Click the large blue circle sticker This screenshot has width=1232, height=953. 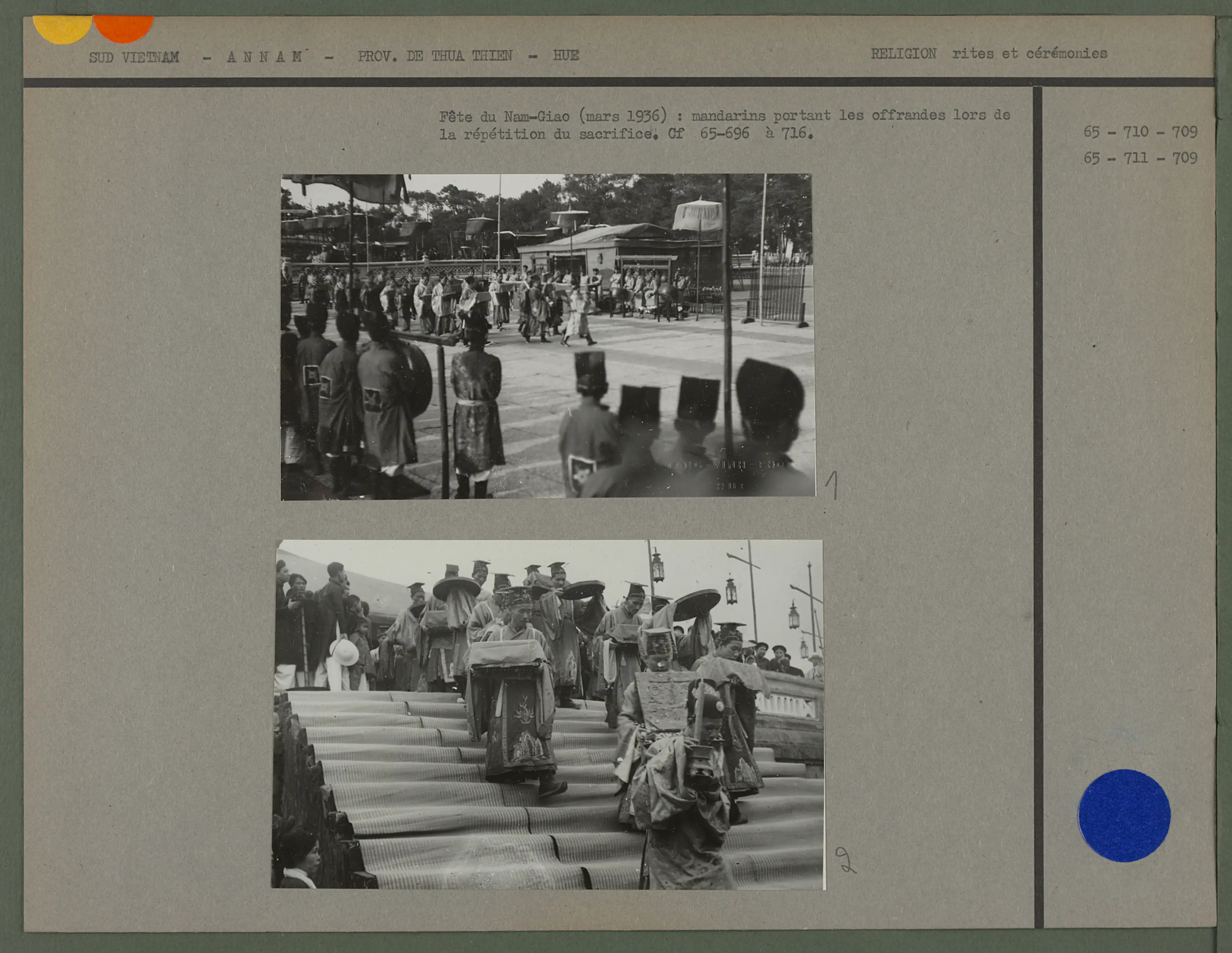tap(1124, 815)
